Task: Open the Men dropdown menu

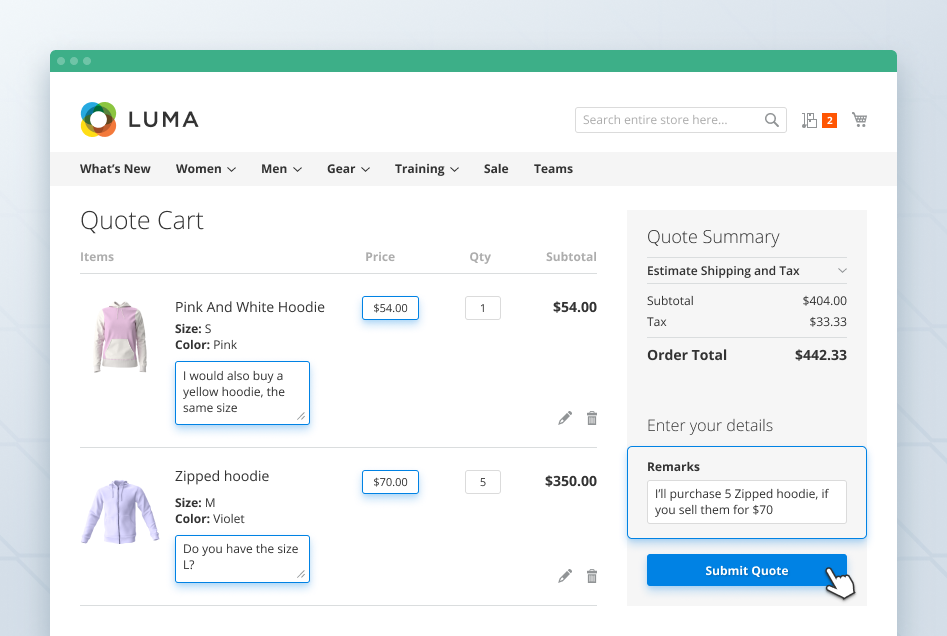Action: click(x=281, y=168)
